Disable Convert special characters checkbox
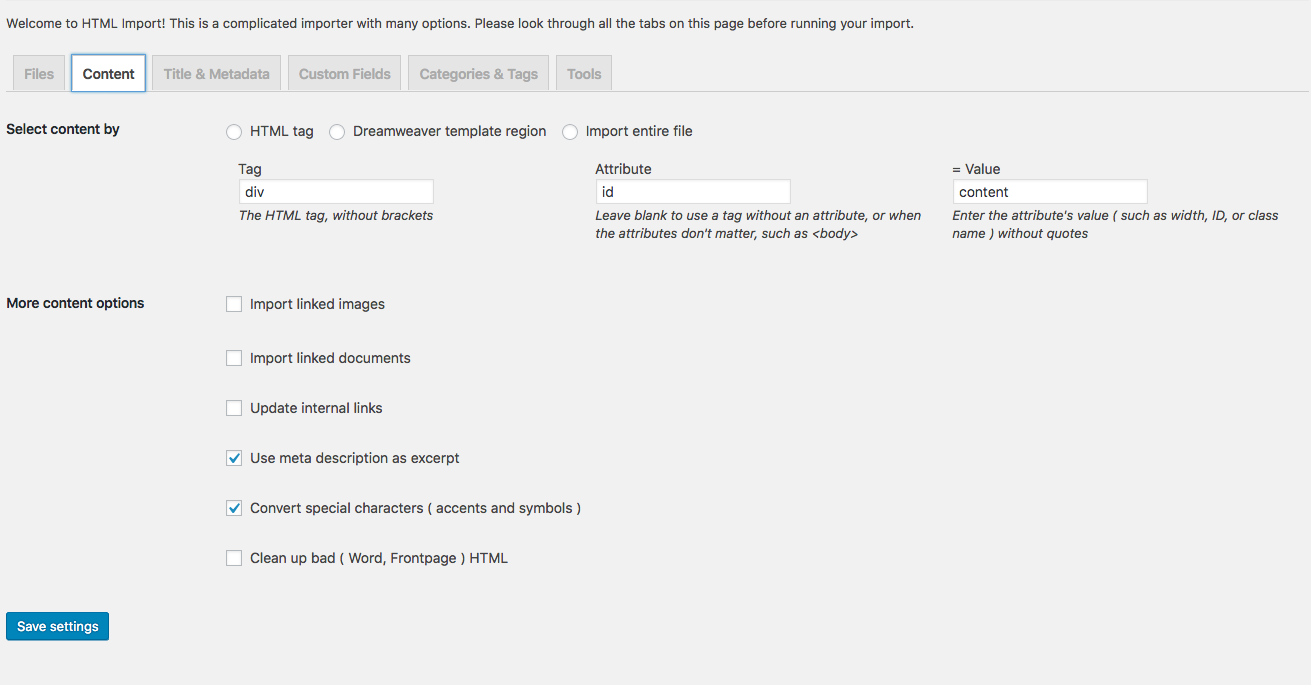Screen dimensions: 1311x685 coord(234,508)
